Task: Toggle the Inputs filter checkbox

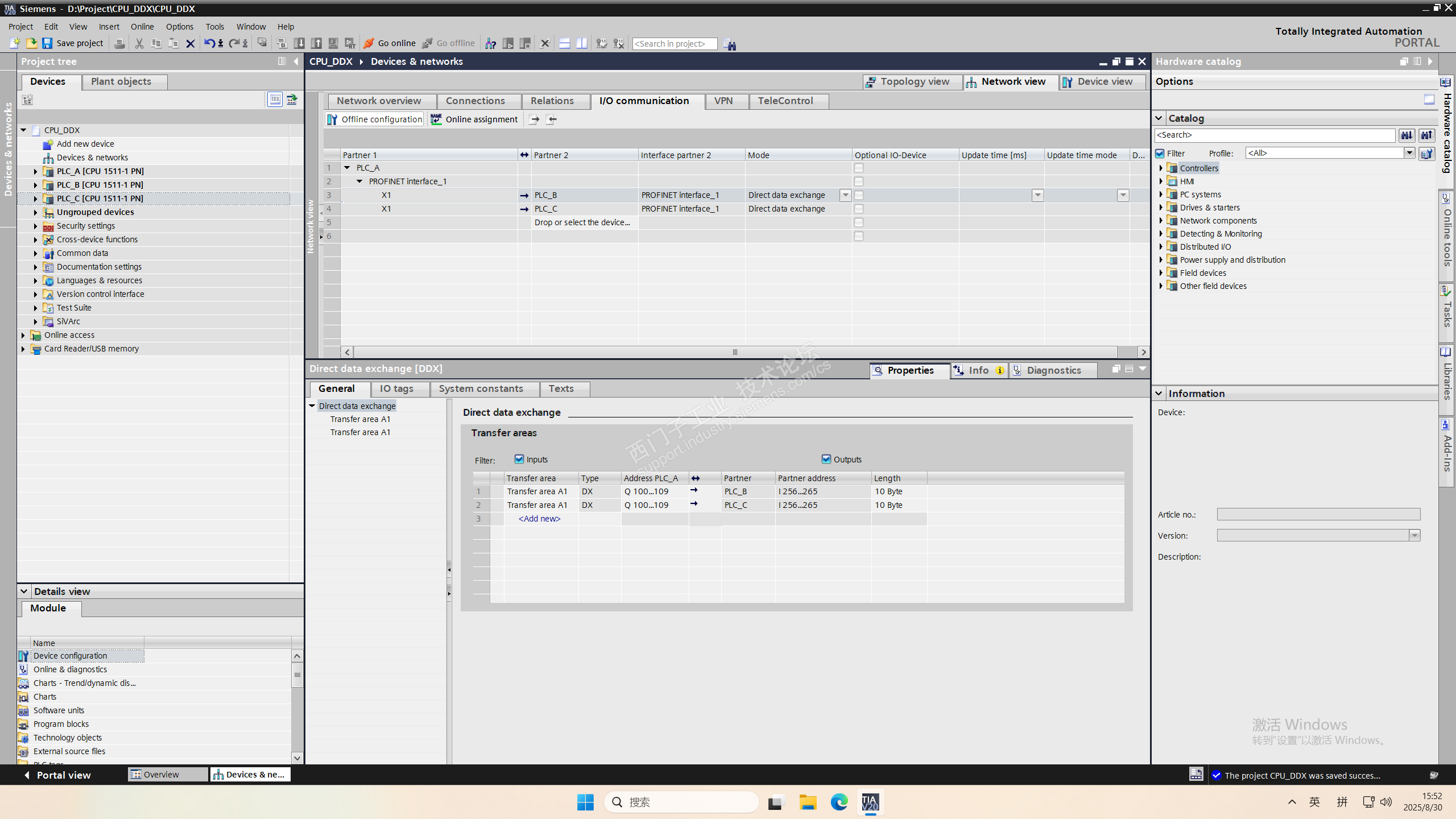Action: (x=519, y=459)
